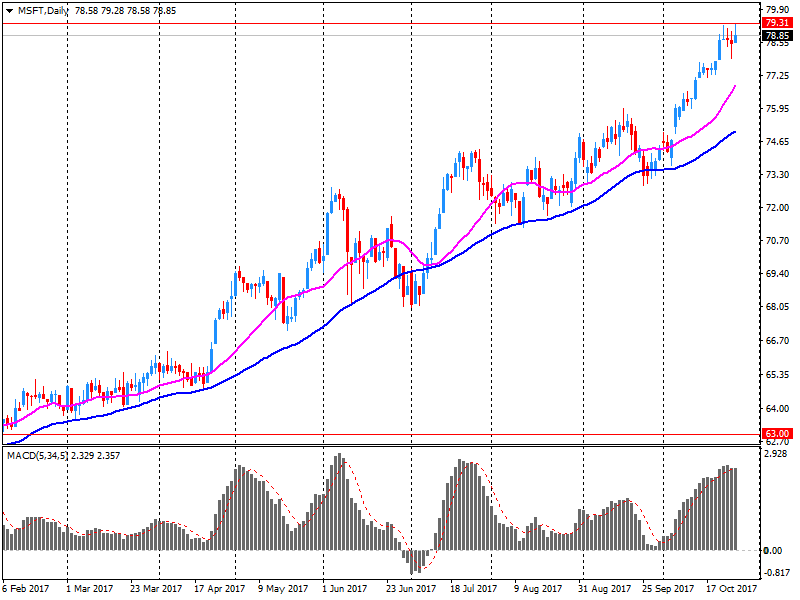This screenshot has width=800, height=600.
Task: Click the red 63.00 price label
Action: point(777,434)
